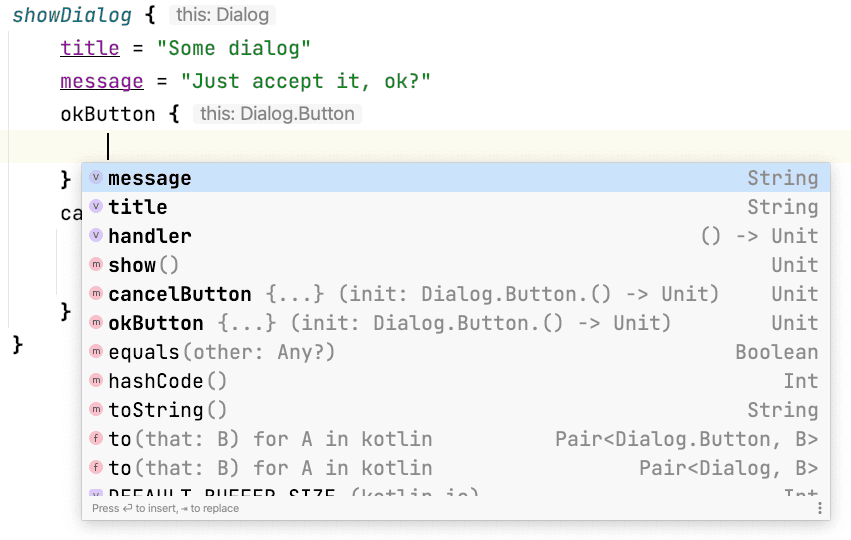
Task: Click the "Some dialog" string literal
Action: tap(238, 48)
